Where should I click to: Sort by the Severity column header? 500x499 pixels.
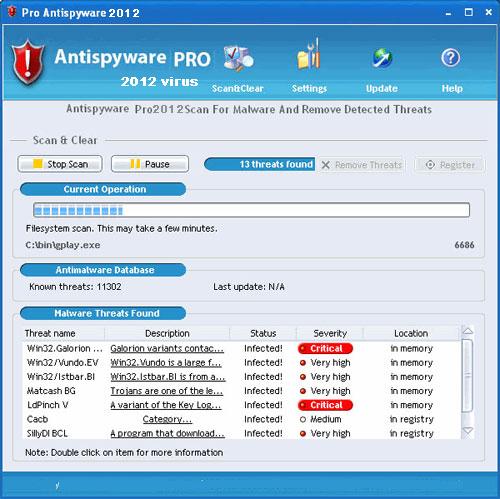pyautogui.click(x=330, y=333)
